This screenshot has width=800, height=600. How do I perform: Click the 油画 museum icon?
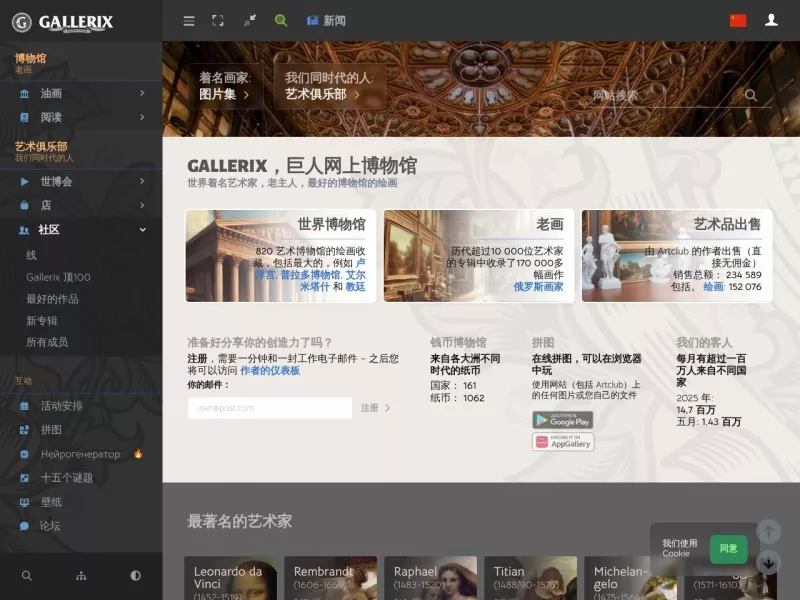point(24,94)
